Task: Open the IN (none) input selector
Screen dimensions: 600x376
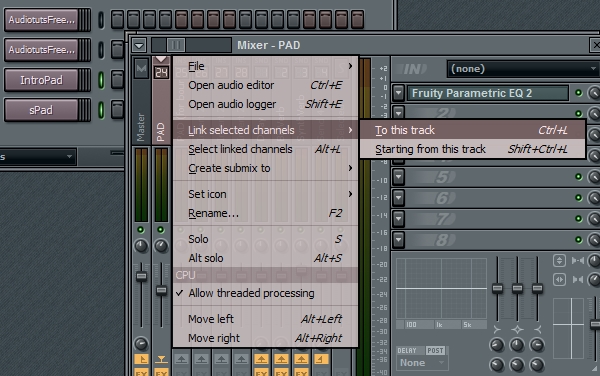Action: (x=523, y=69)
